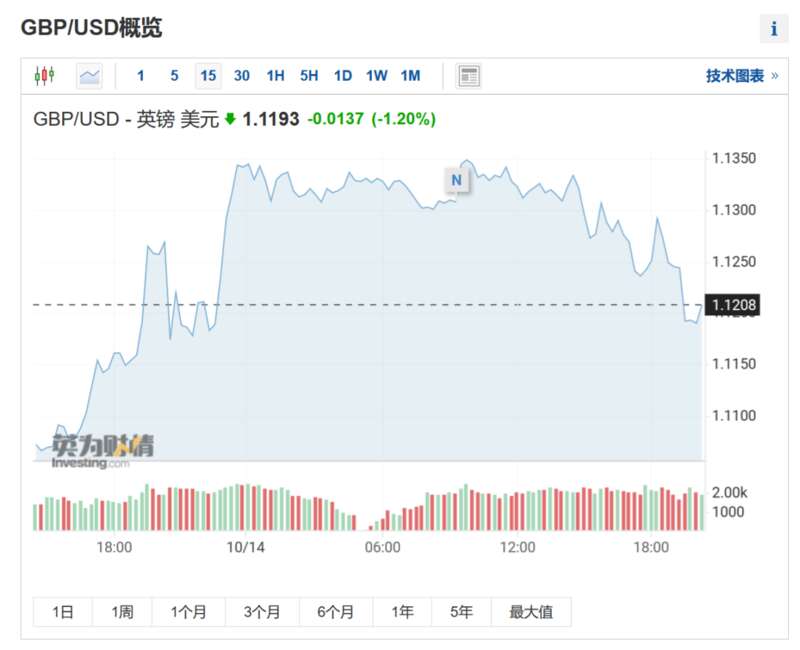
Task: Select the 1W interval
Action: click(377, 76)
